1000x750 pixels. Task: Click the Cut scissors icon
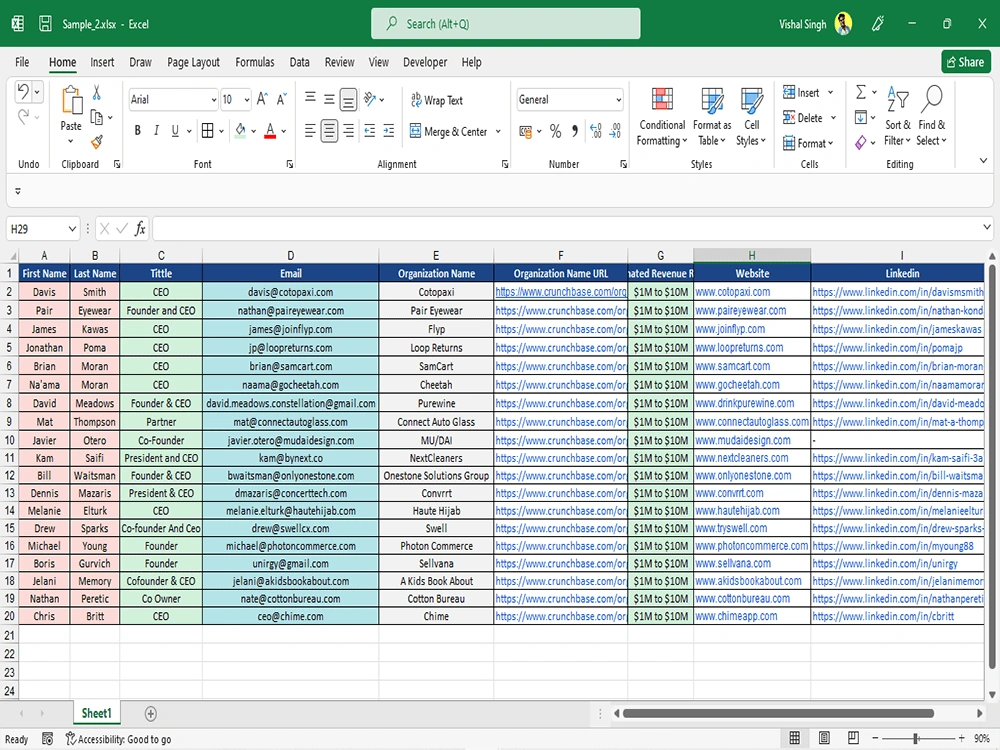(97, 93)
